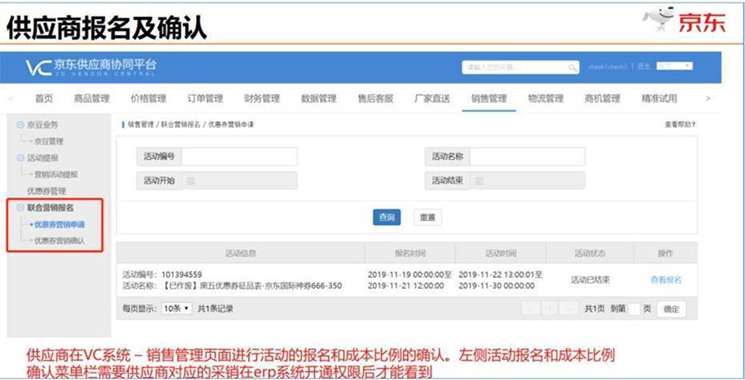745x380 pixels.
Task: Click the 活动信息 column header
Action: click(x=241, y=253)
